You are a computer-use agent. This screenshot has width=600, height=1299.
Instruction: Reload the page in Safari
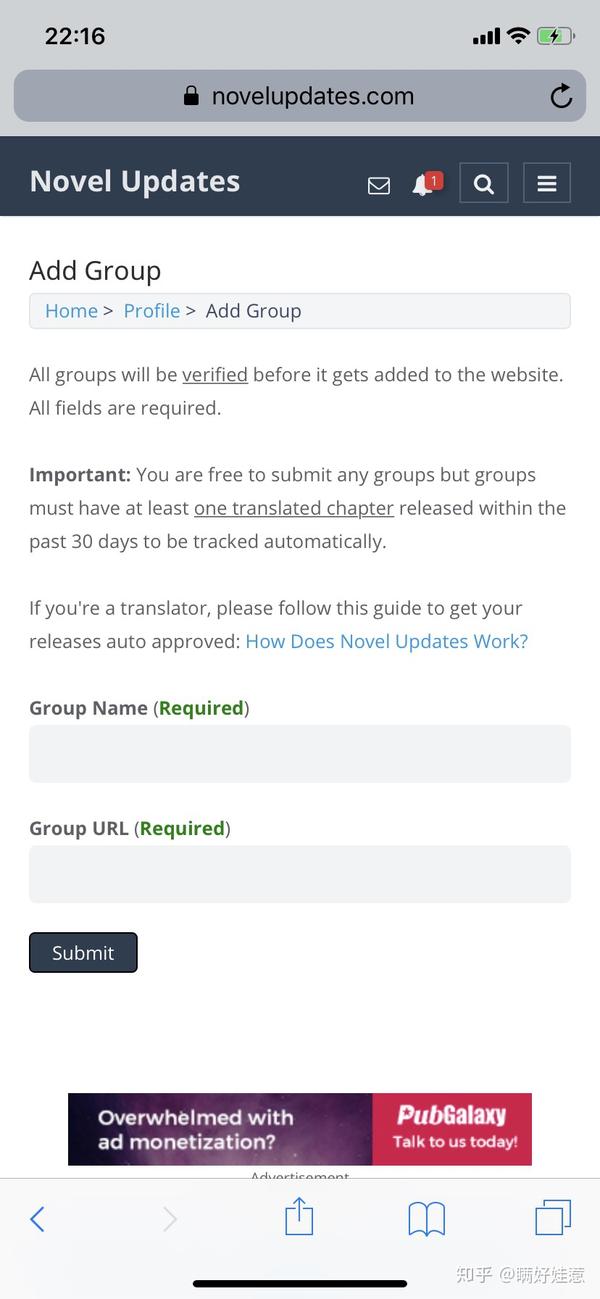[561, 96]
